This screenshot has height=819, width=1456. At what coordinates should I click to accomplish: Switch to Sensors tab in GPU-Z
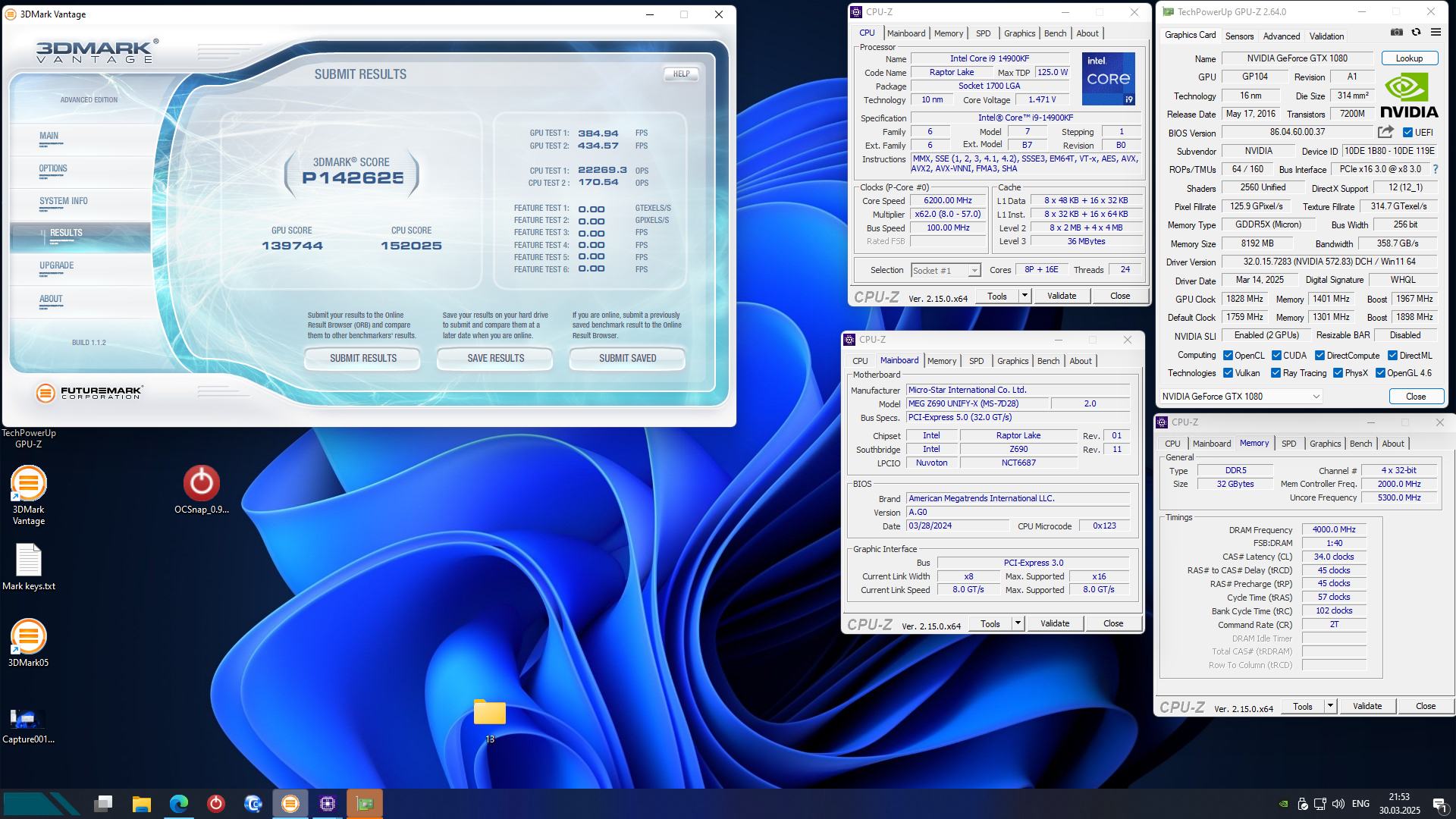click(1239, 36)
